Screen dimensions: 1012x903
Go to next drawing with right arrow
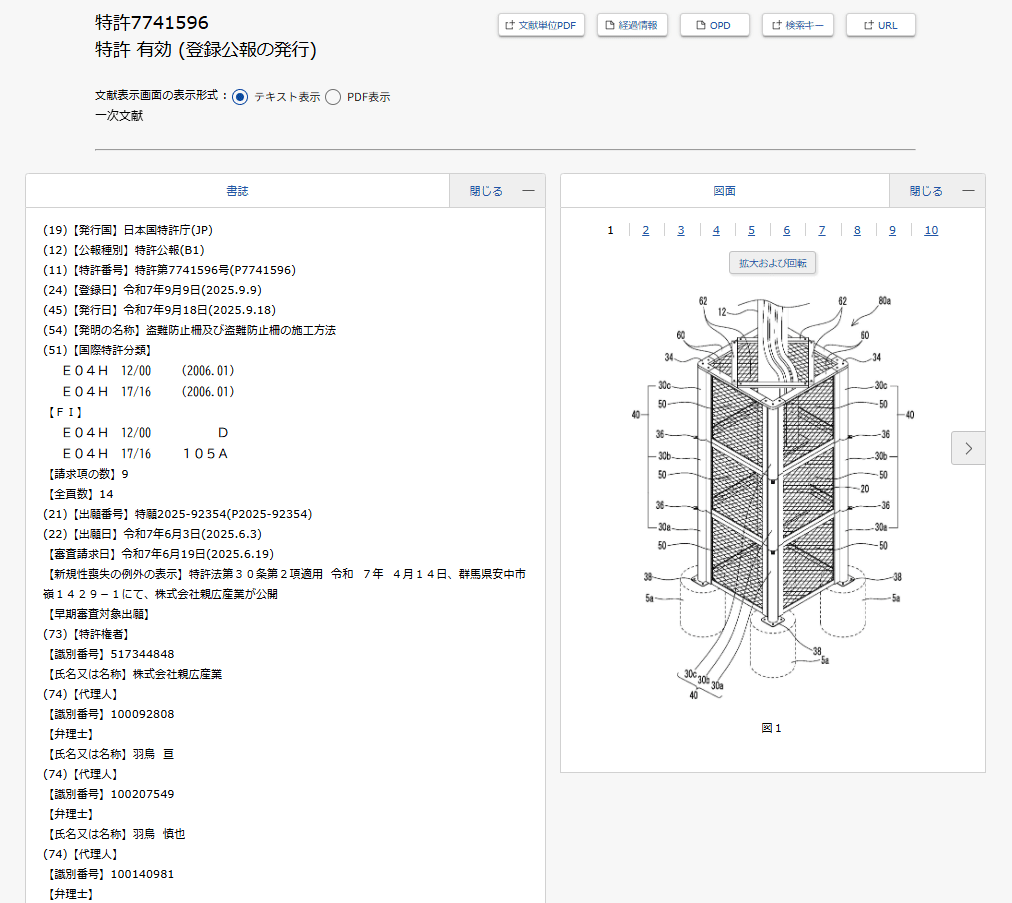pos(967,448)
